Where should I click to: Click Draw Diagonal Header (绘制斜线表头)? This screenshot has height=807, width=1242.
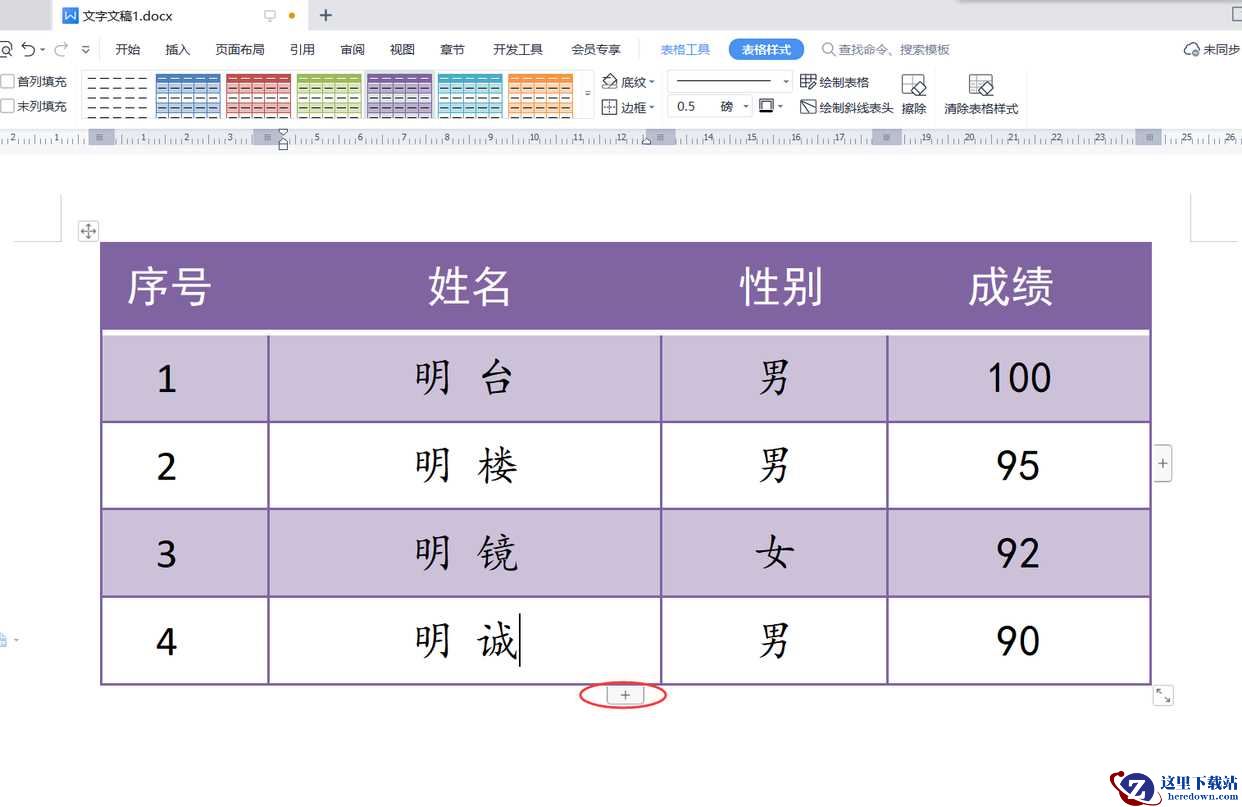[x=846, y=107]
